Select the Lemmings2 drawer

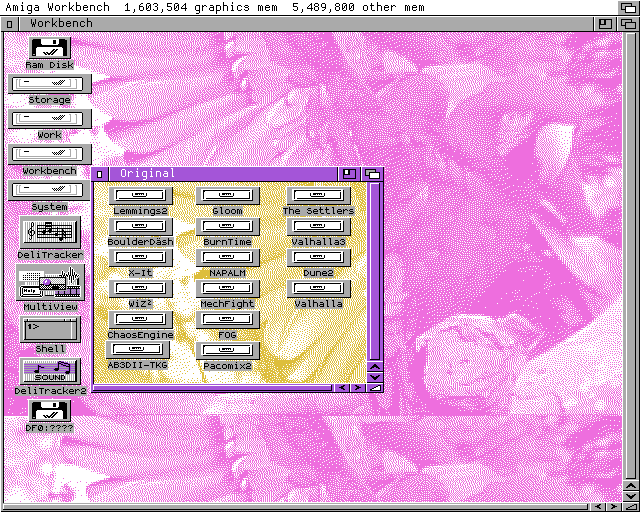141,196
